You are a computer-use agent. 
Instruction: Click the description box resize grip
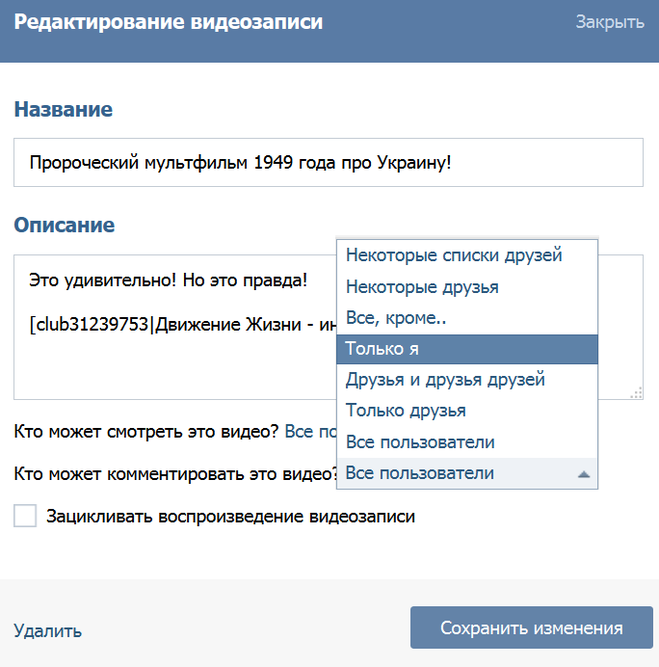coord(636,393)
